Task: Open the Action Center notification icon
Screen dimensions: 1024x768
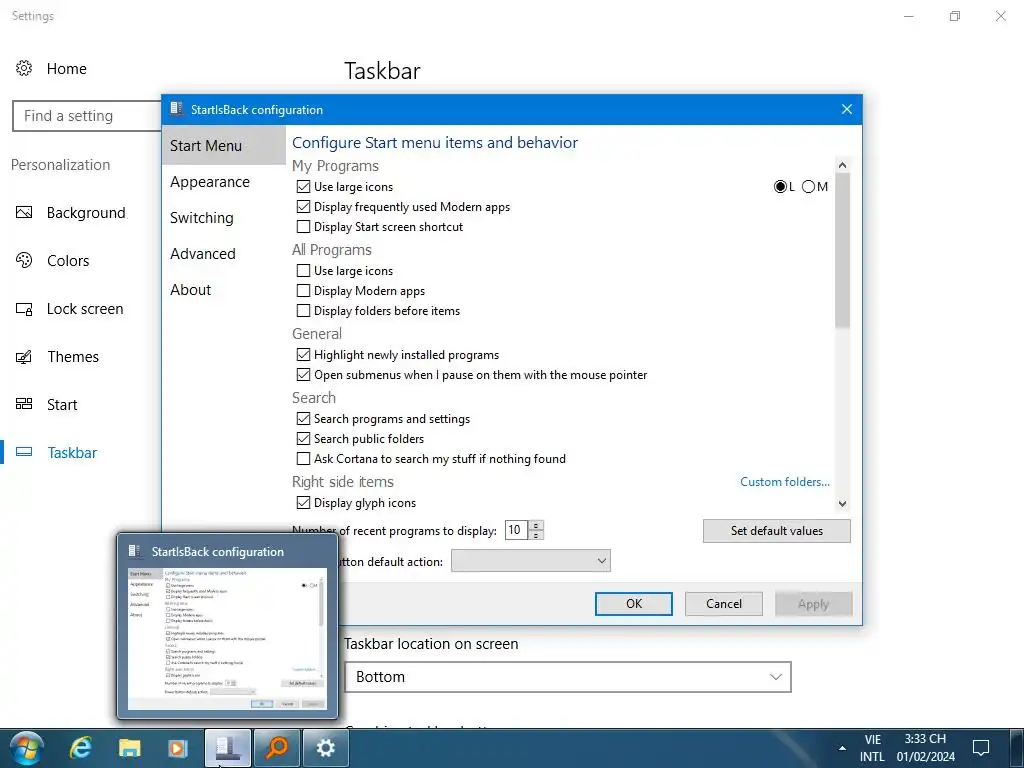Action: tap(981, 748)
